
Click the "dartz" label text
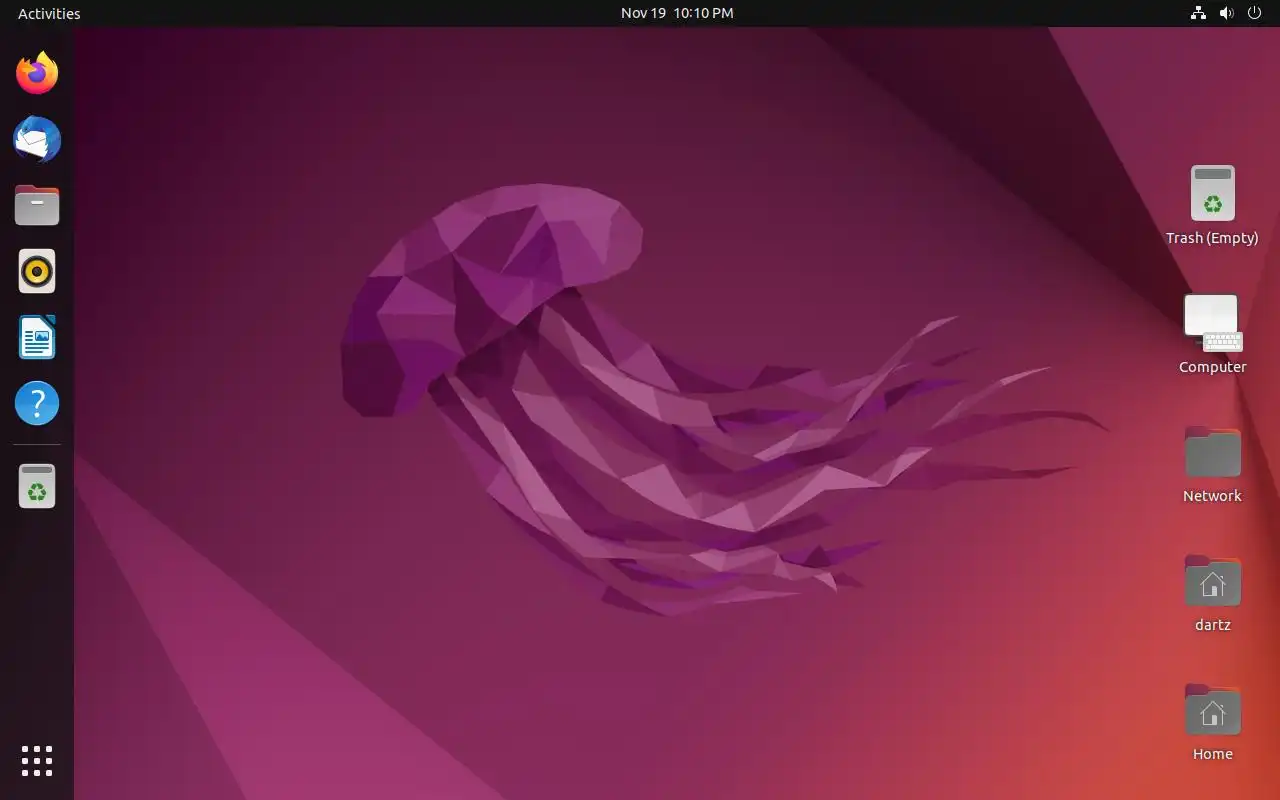pyautogui.click(x=1212, y=625)
